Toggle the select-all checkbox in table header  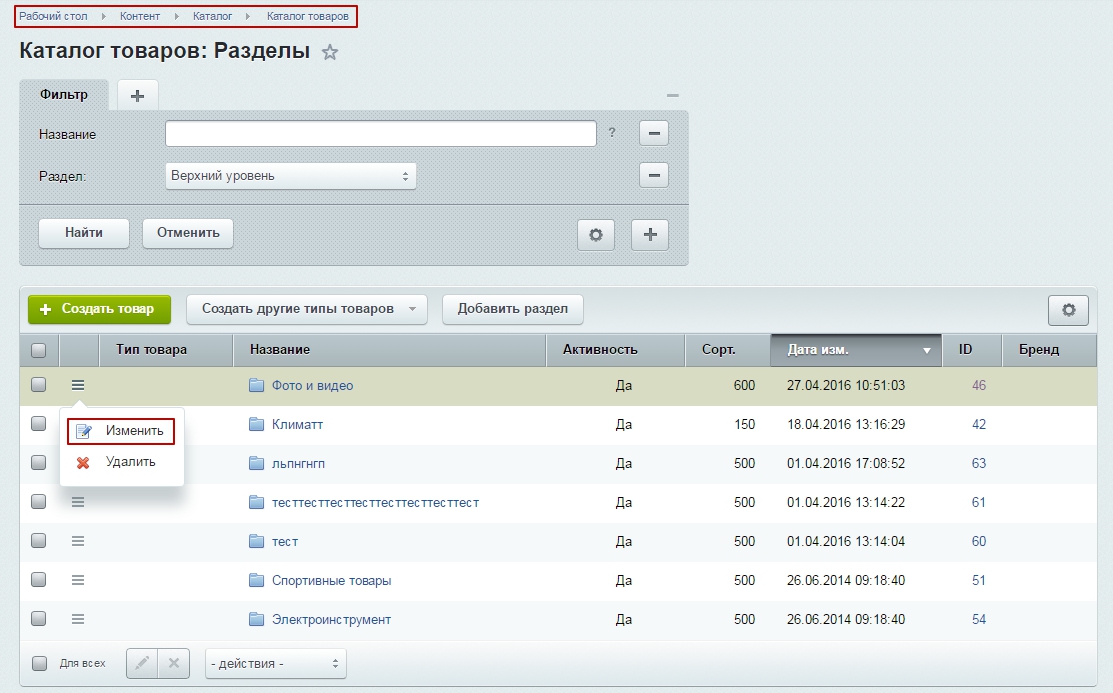pyautogui.click(x=39, y=350)
